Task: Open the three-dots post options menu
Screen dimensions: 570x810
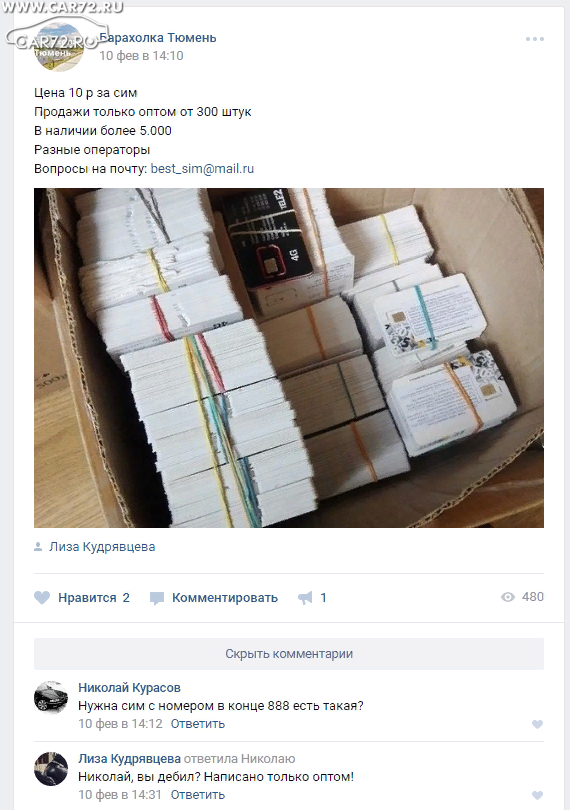Action: [x=534, y=39]
